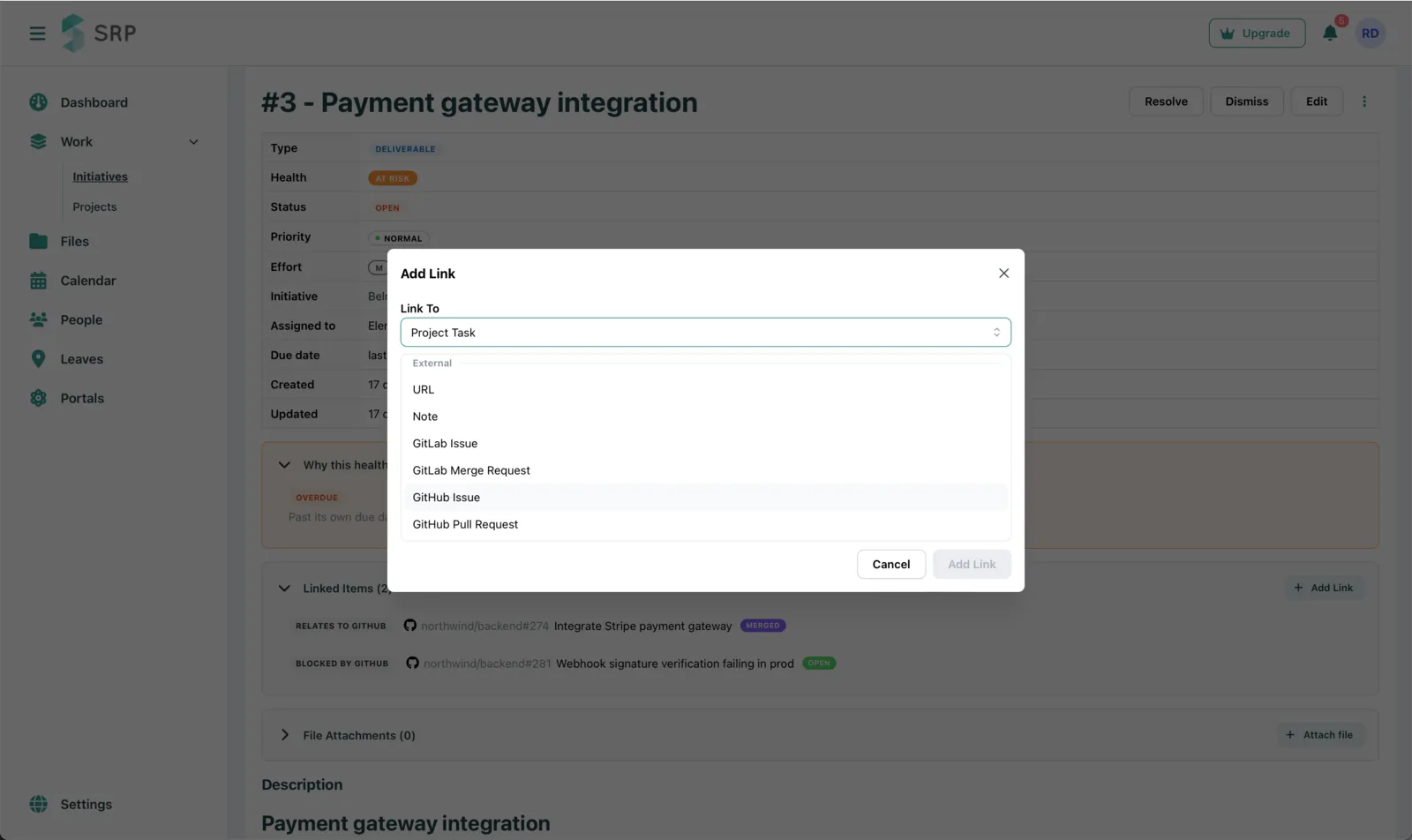Click the Files folder icon

coord(38,241)
